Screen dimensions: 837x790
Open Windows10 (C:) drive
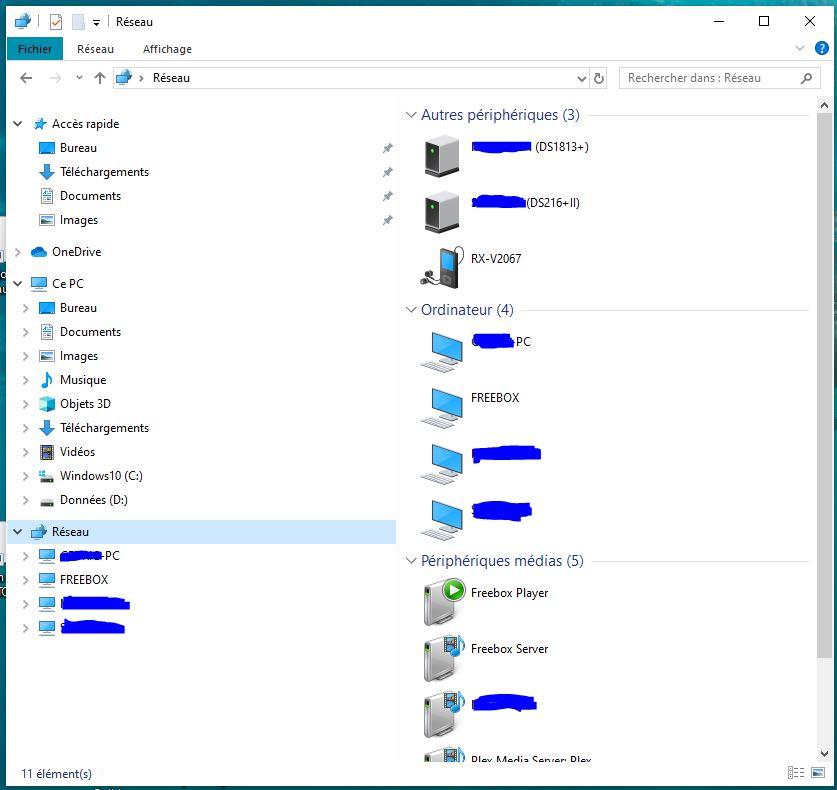101,476
